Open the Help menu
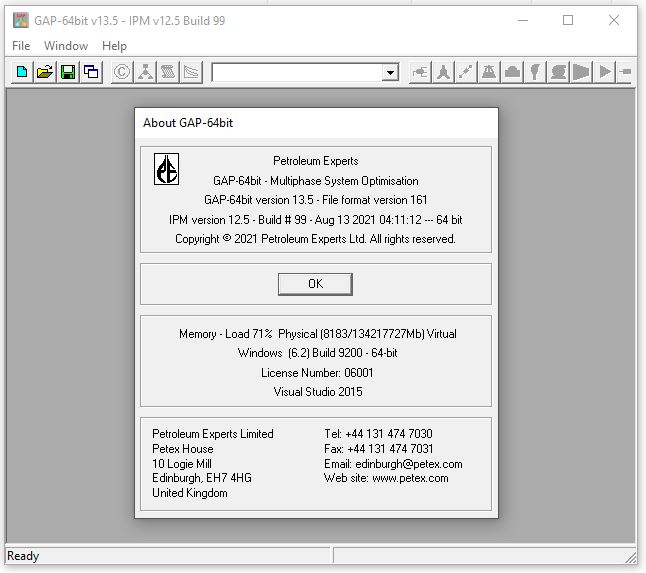This screenshot has height=573, width=646. pos(114,46)
